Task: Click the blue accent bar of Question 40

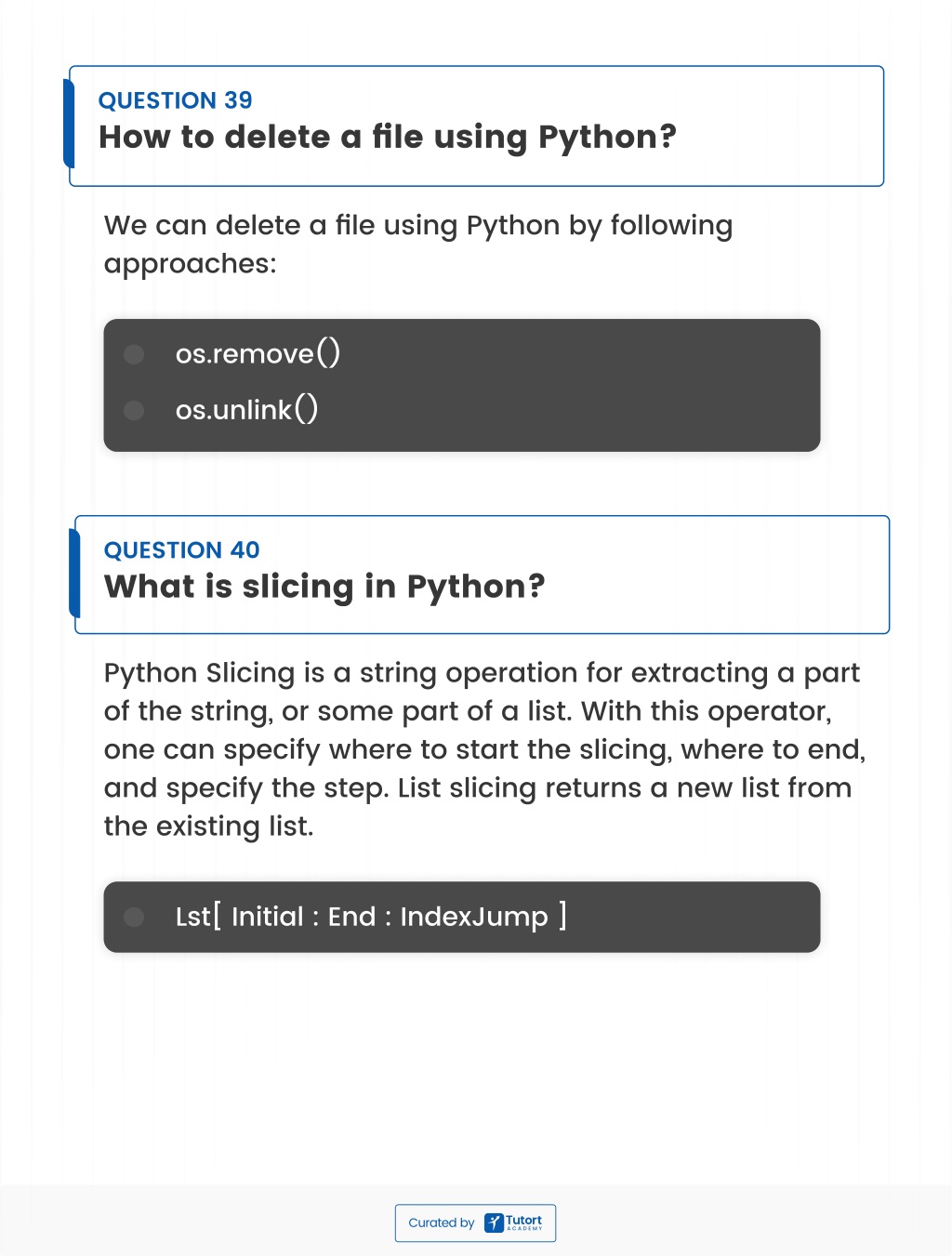Action: coord(74,573)
